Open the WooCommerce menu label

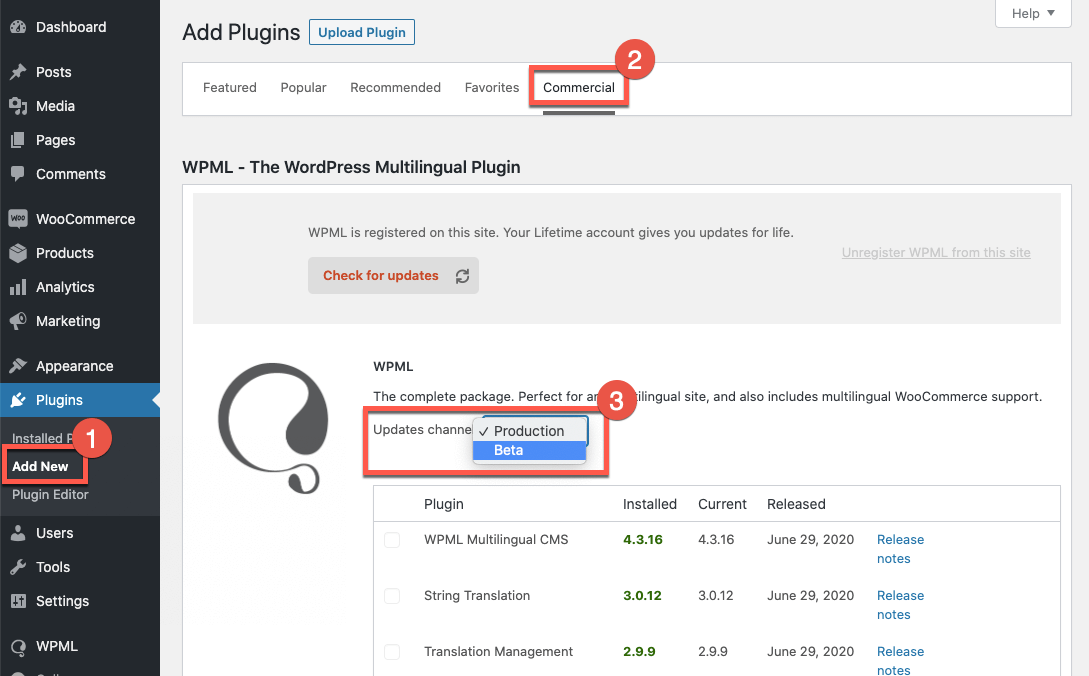85,219
